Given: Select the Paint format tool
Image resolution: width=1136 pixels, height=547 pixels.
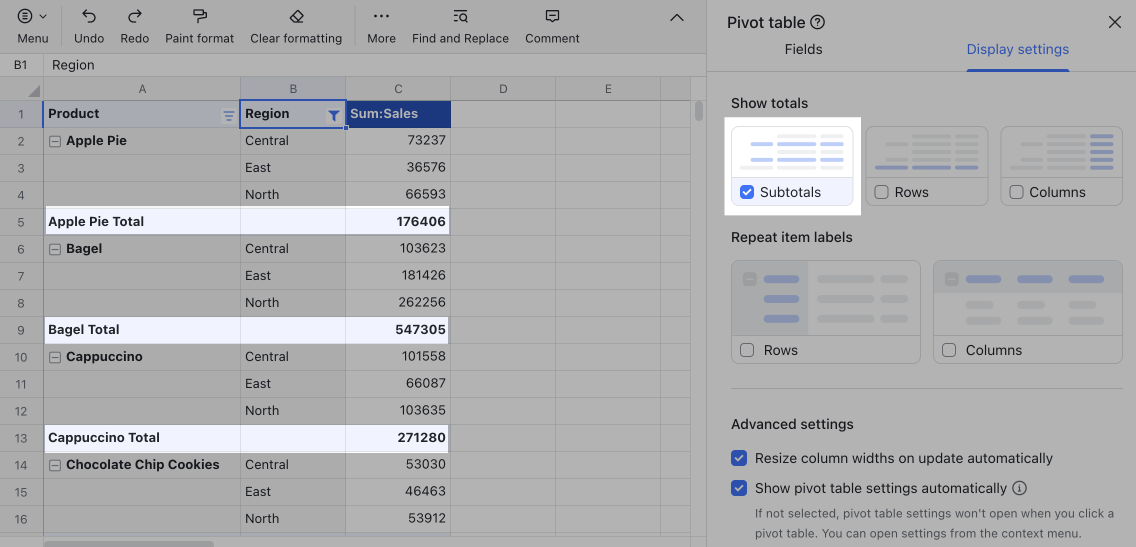Looking at the screenshot, I should point(199,17).
